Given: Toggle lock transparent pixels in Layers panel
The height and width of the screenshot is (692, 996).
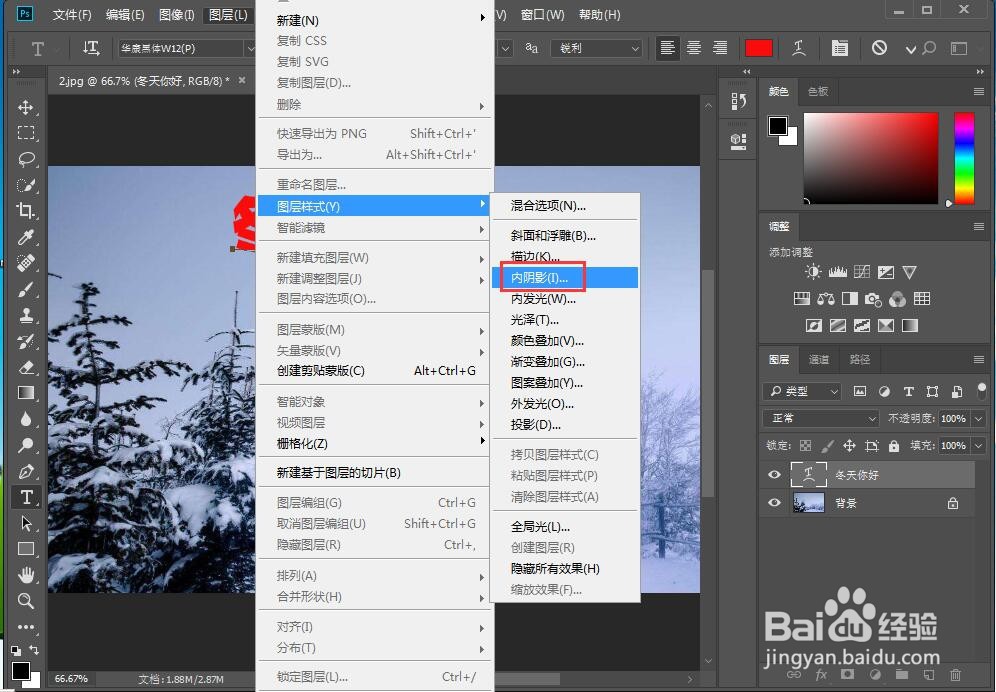Looking at the screenshot, I should click(806, 446).
